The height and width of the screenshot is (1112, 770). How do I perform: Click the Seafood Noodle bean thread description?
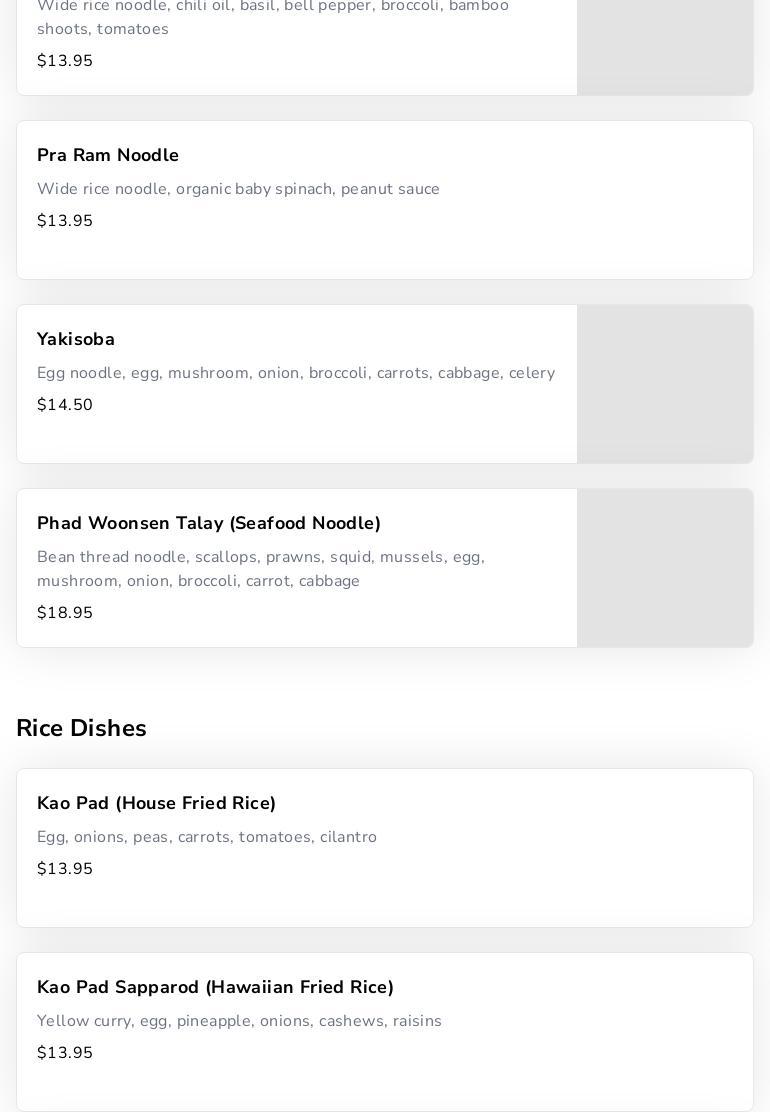tap(261, 569)
